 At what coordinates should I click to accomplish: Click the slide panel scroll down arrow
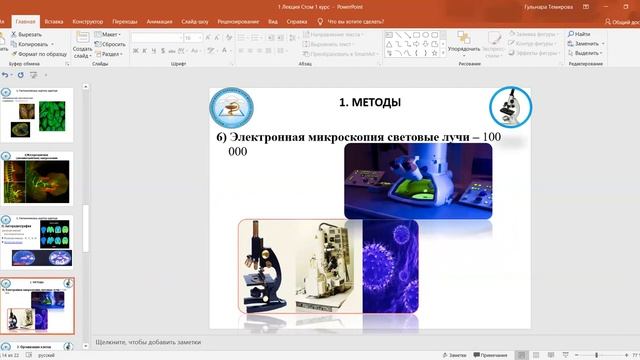click(x=85, y=346)
